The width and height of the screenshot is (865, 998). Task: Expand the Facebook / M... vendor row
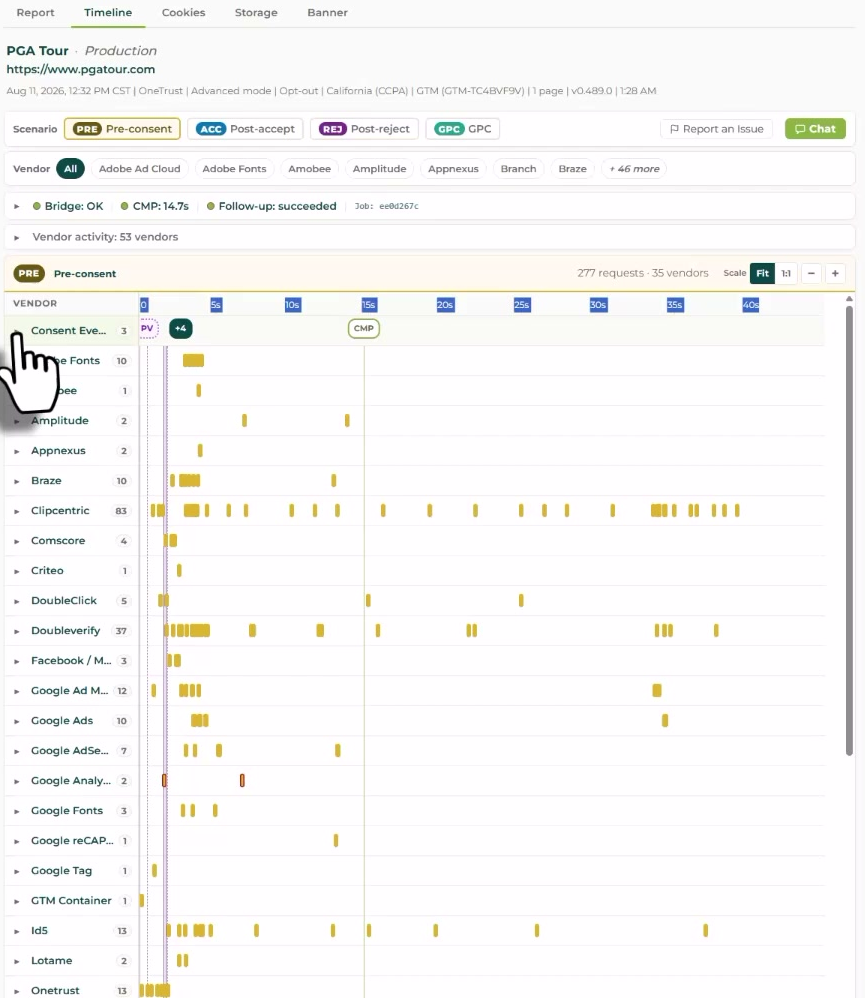tap(17, 661)
